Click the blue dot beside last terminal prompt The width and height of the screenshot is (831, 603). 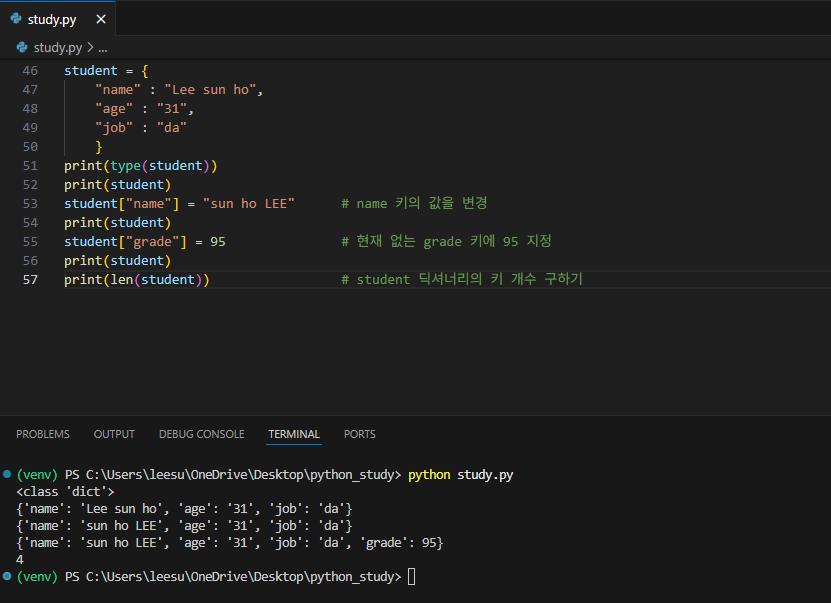[7, 575]
